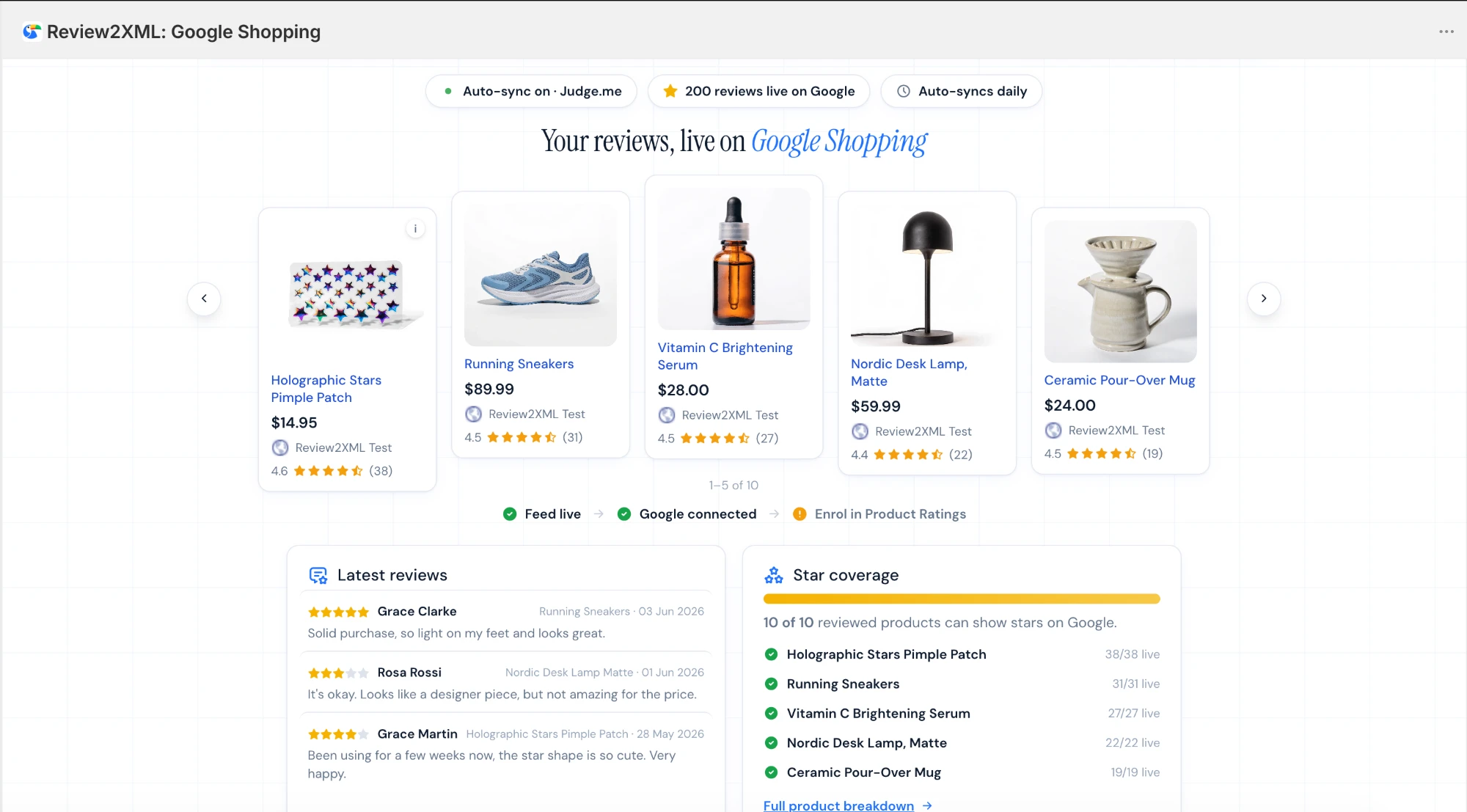Click the Running Sneakers product image
Image resolution: width=1467 pixels, height=812 pixels.
541,275
